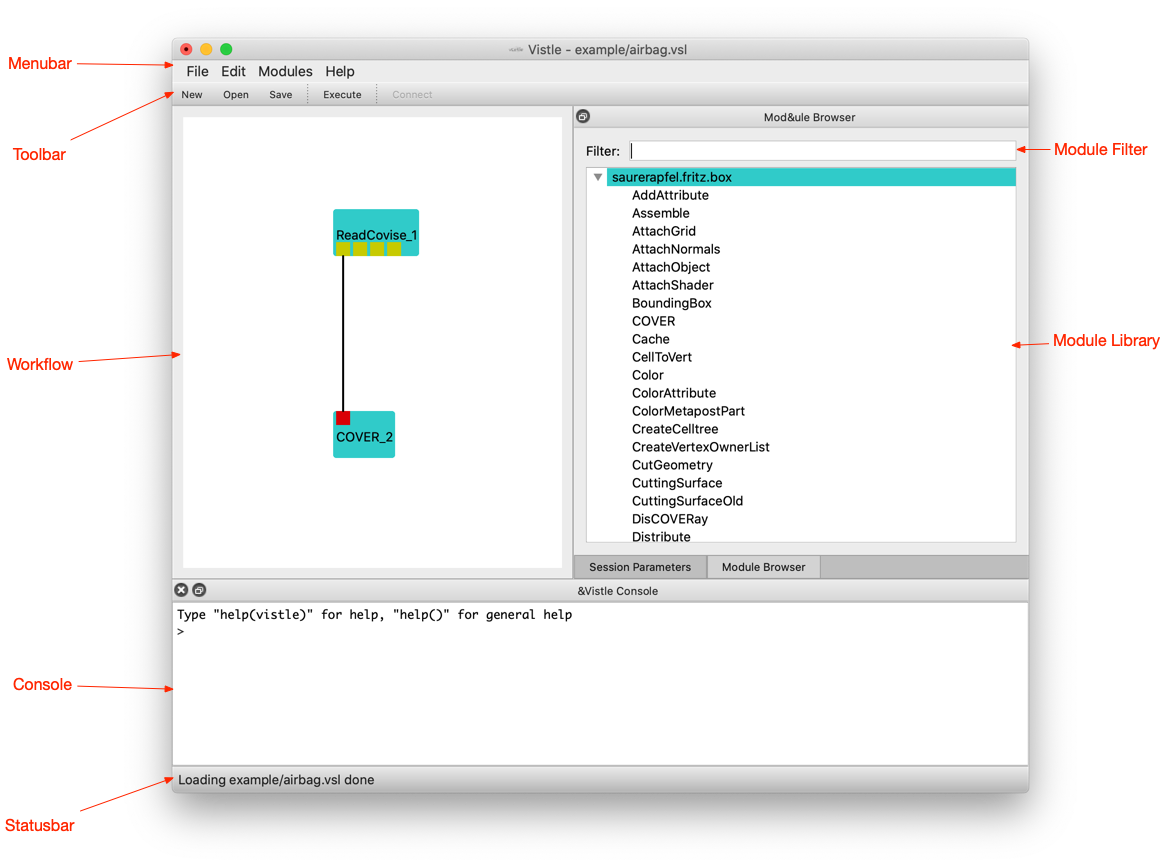Select CuttingSurfaceOld in the module list
Image resolution: width=1167 pixels, height=867 pixels.
(687, 501)
